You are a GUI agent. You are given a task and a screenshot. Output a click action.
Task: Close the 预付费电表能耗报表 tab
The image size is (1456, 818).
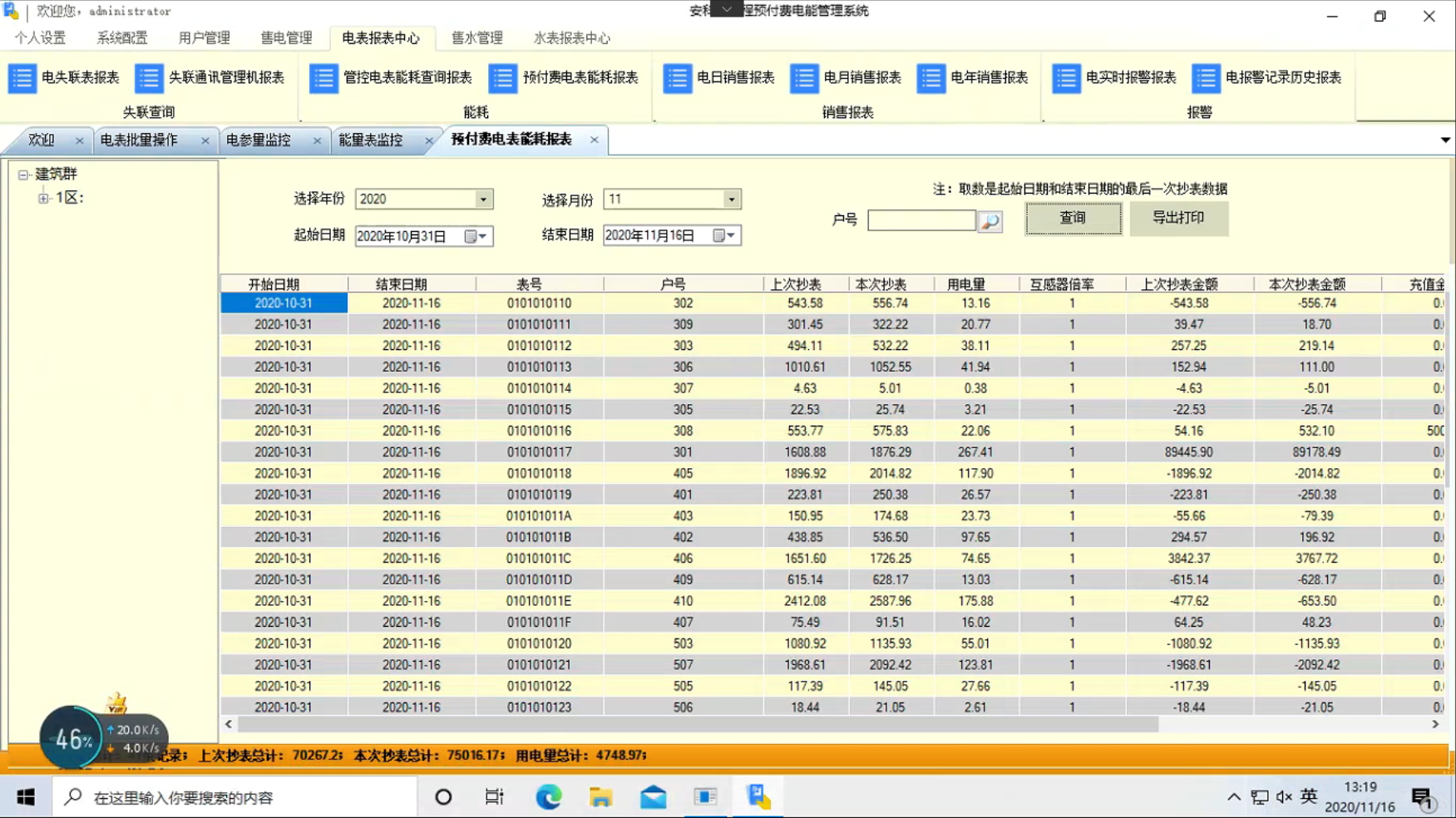coord(594,140)
